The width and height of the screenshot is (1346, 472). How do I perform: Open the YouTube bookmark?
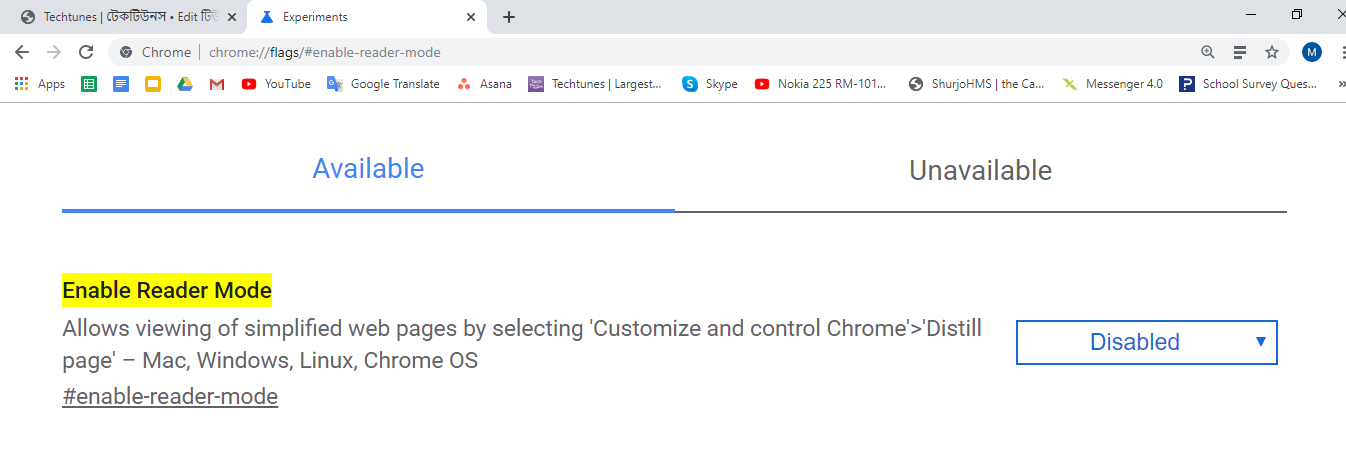(277, 84)
